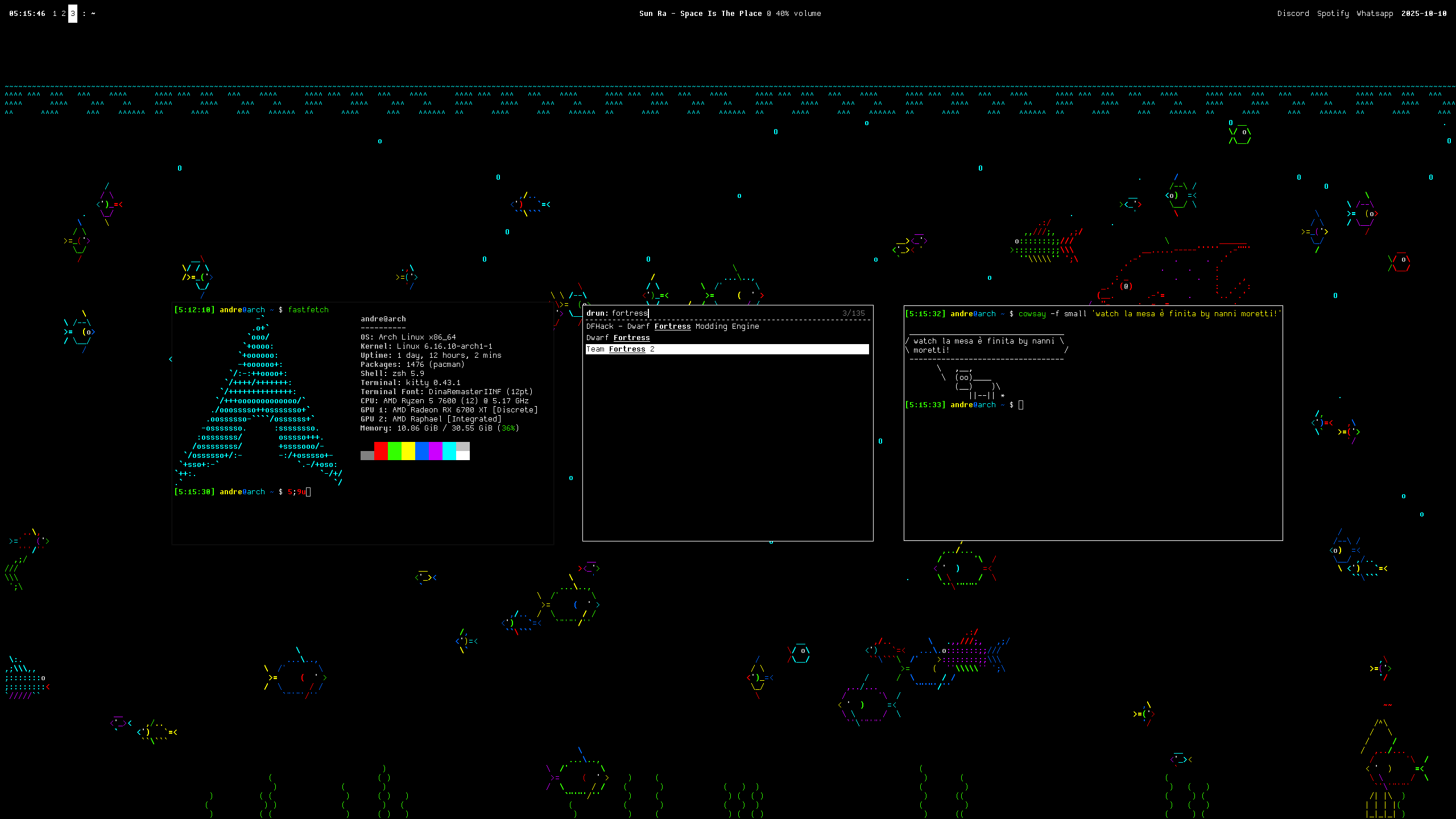The width and height of the screenshot is (1456, 819).
Task: Open Whatsapp from the top bar
Action: [1375, 14]
